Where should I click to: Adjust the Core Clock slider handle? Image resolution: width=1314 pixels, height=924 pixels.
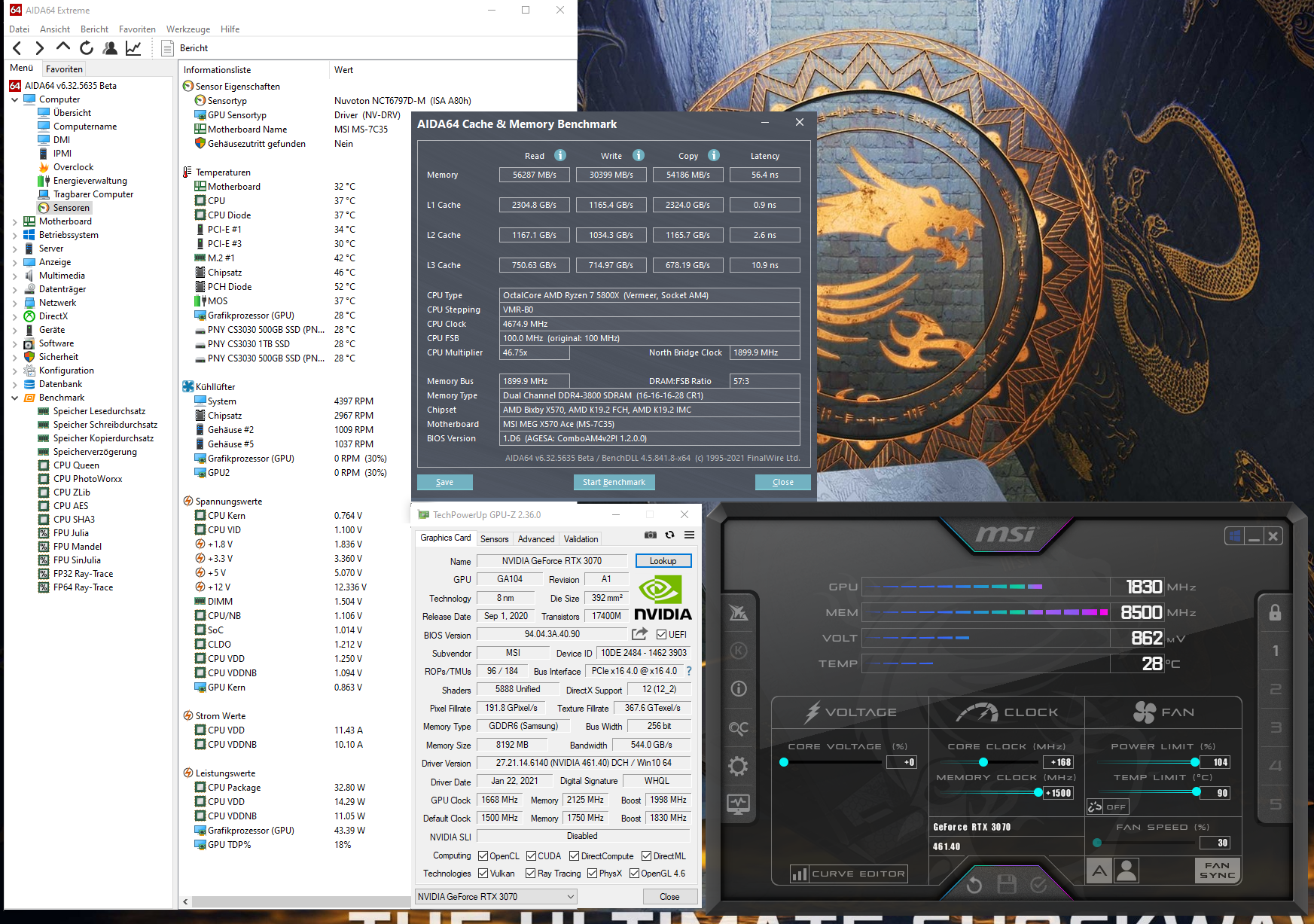tap(983, 762)
